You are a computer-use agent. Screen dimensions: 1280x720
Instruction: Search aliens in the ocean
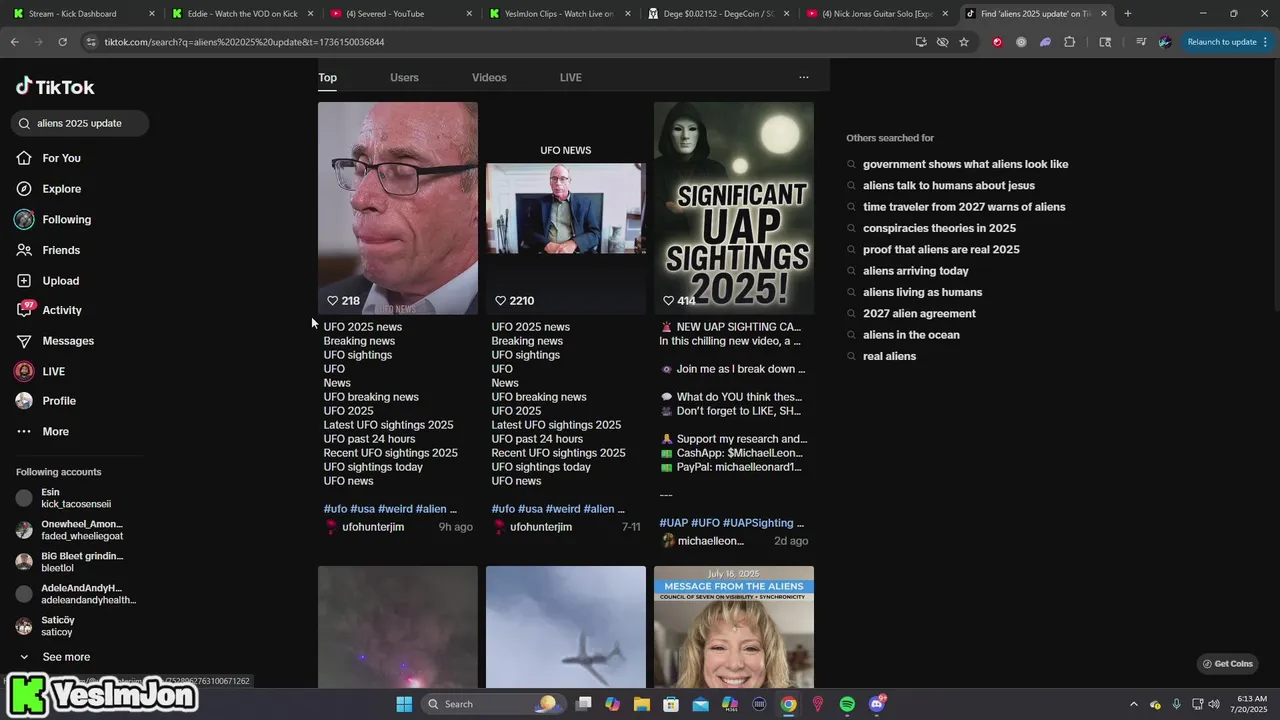pyautogui.click(x=911, y=335)
